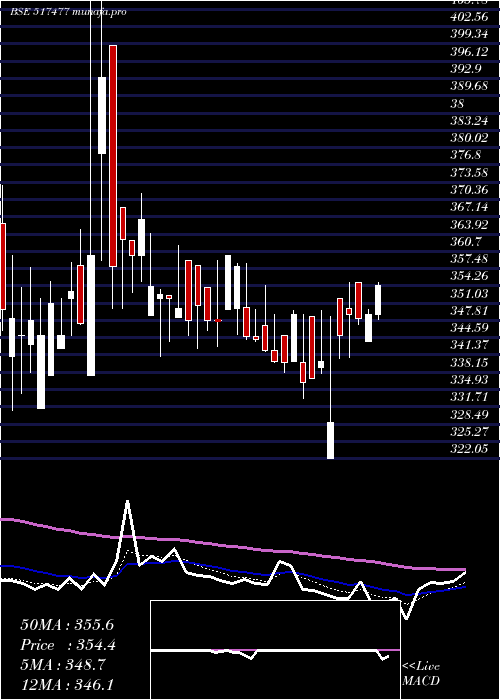Click the 389.68 price axis label
The width and height of the screenshot is (500, 700).
469,87
